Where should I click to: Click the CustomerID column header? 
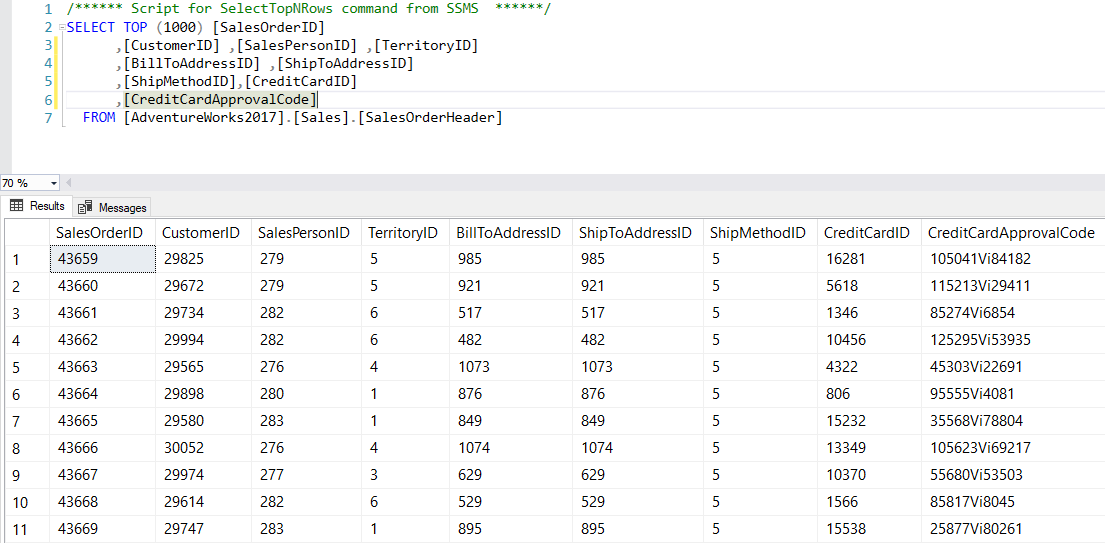[x=201, y=233]
